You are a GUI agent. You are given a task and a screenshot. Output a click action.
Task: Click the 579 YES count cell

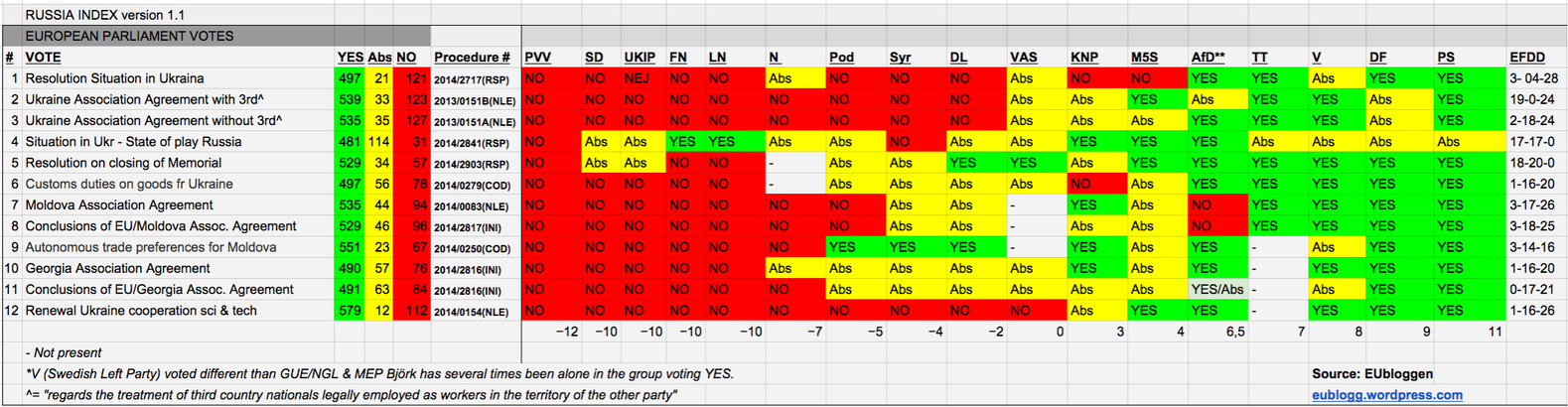pos(350,311)
